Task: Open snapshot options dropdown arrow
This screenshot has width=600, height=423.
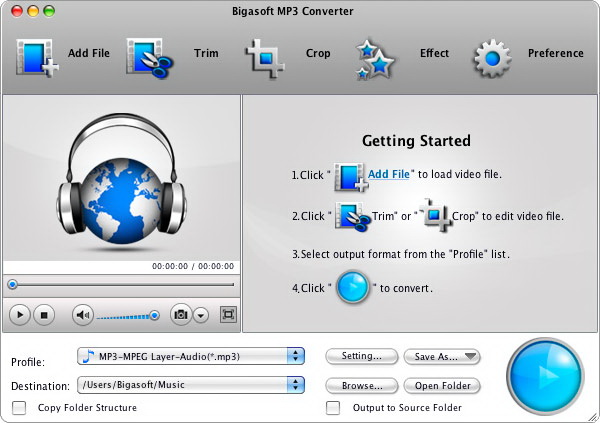Action: pos(201,315)
